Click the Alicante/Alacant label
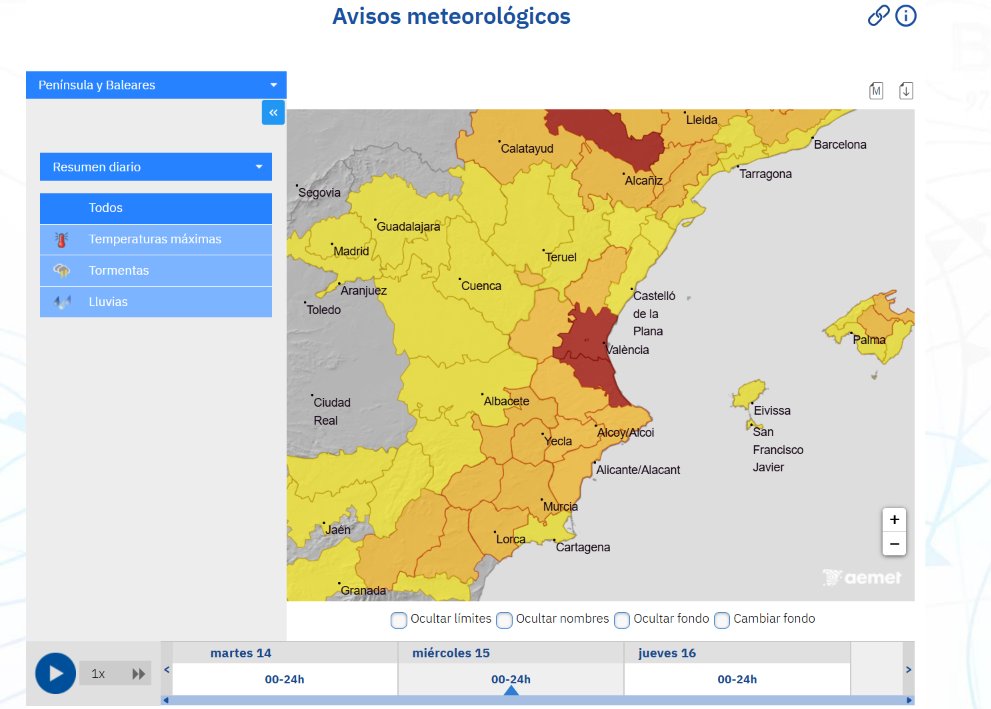The width and height of the screenshot is (991, 709). [638, 470]
